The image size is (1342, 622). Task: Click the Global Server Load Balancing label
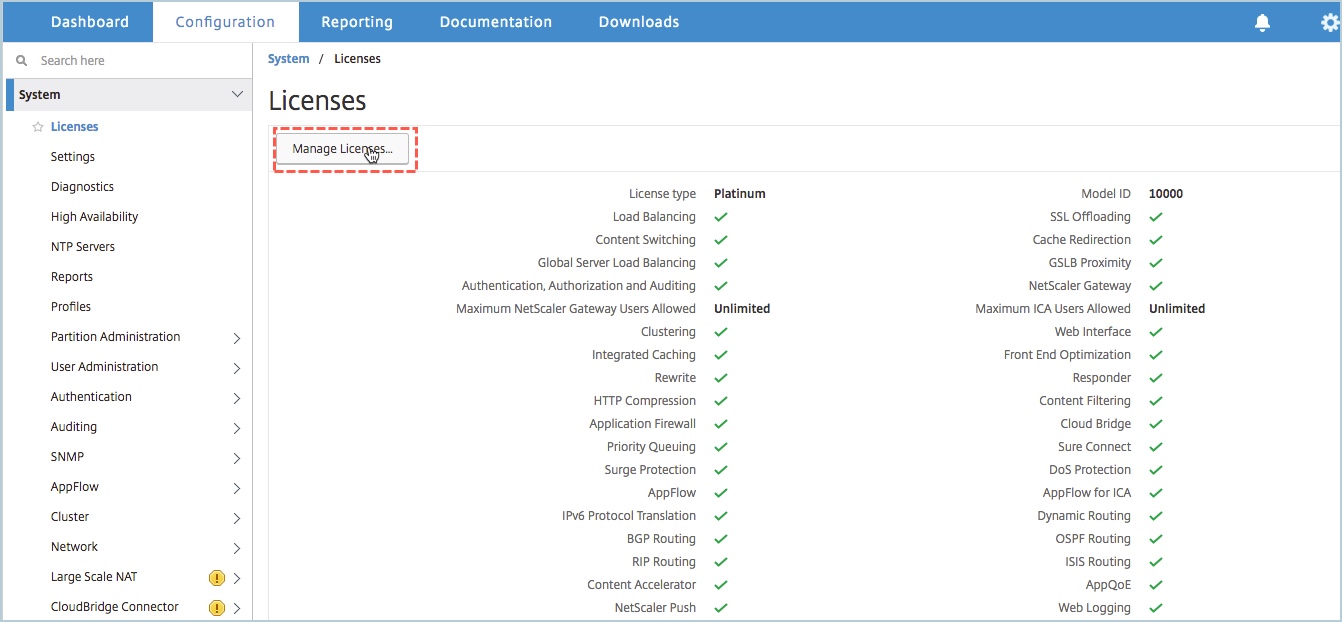point(616,263)
